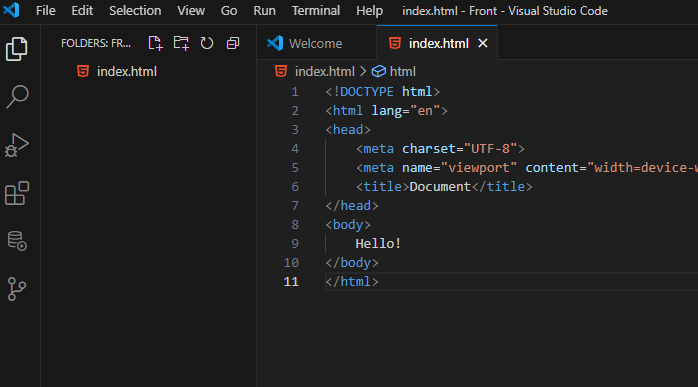The width and height of the screenshot is (698, 387).
Task: Open the Extensions view
Action: [17, 193]
